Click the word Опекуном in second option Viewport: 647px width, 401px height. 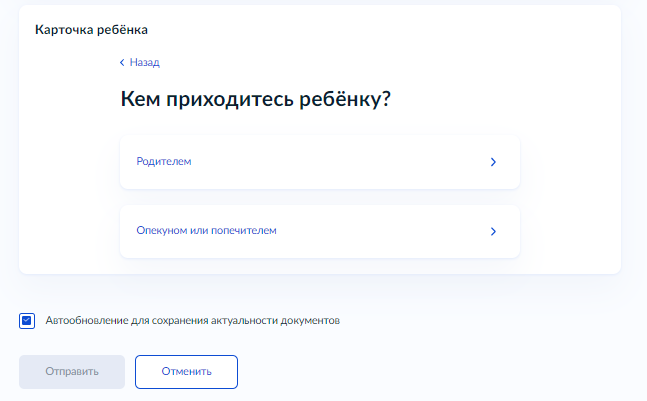160,231
